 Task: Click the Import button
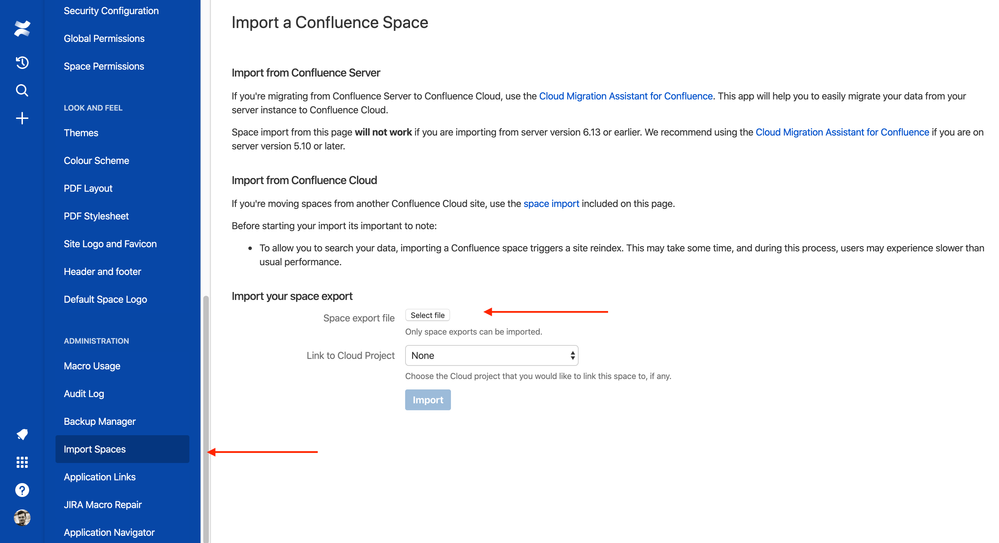(x=428, y=400)
